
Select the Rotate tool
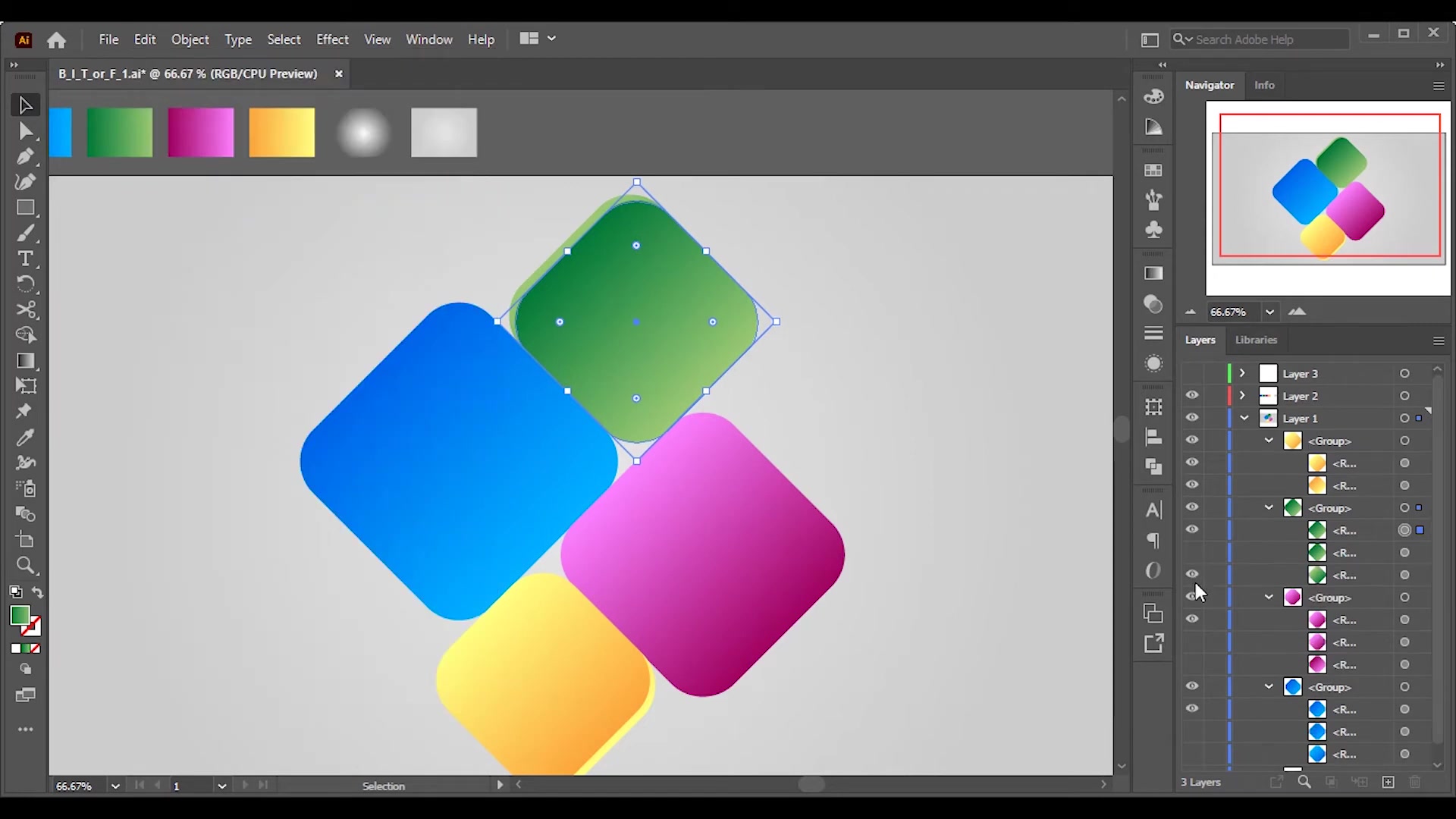[25, 284]
